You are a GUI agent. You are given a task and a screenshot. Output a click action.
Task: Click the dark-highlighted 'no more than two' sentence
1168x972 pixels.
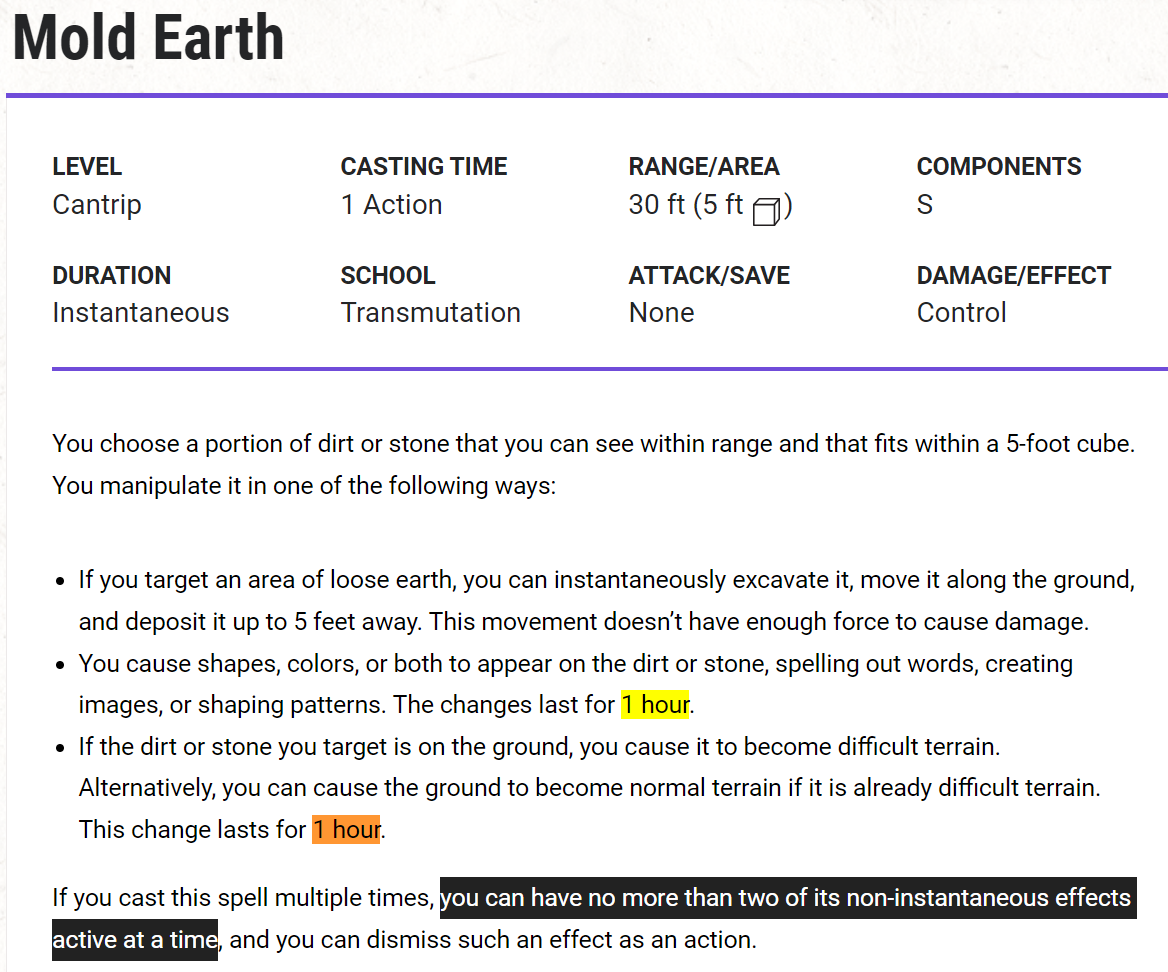click(x=788, y=898)
